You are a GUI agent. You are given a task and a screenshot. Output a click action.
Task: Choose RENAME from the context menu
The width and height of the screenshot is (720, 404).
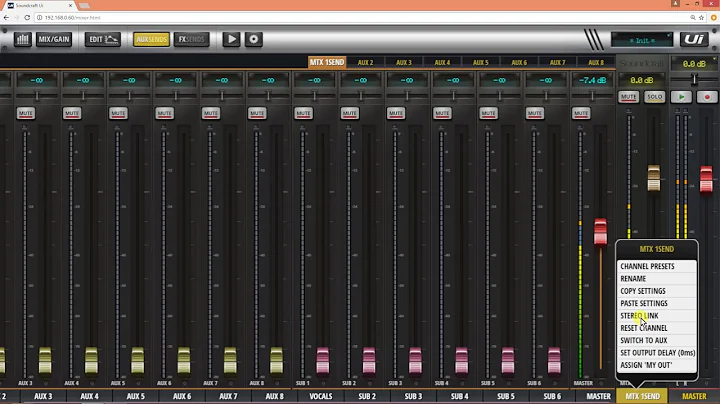coord(657,279)
